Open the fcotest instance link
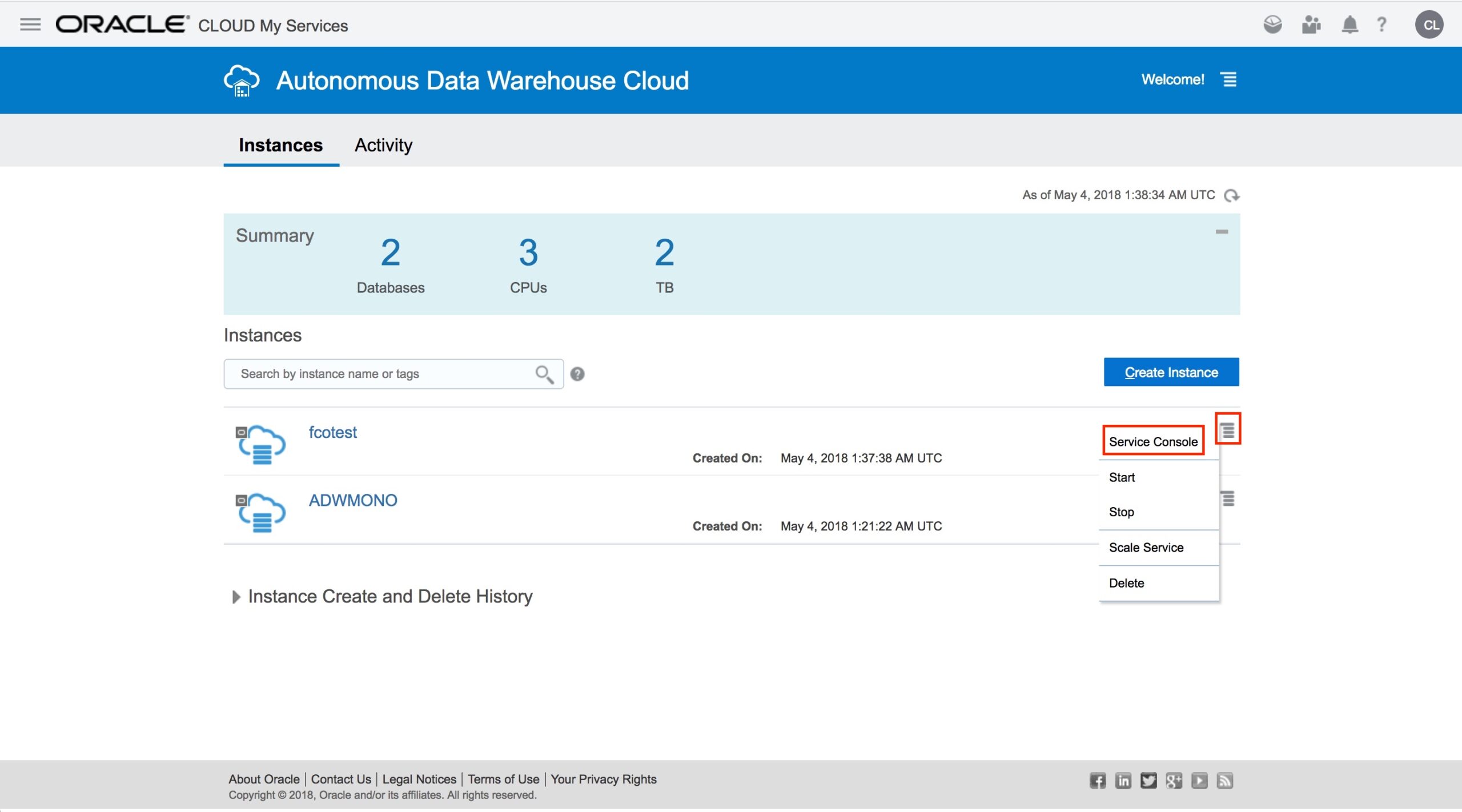1462x812 pixels. point(332,432)
